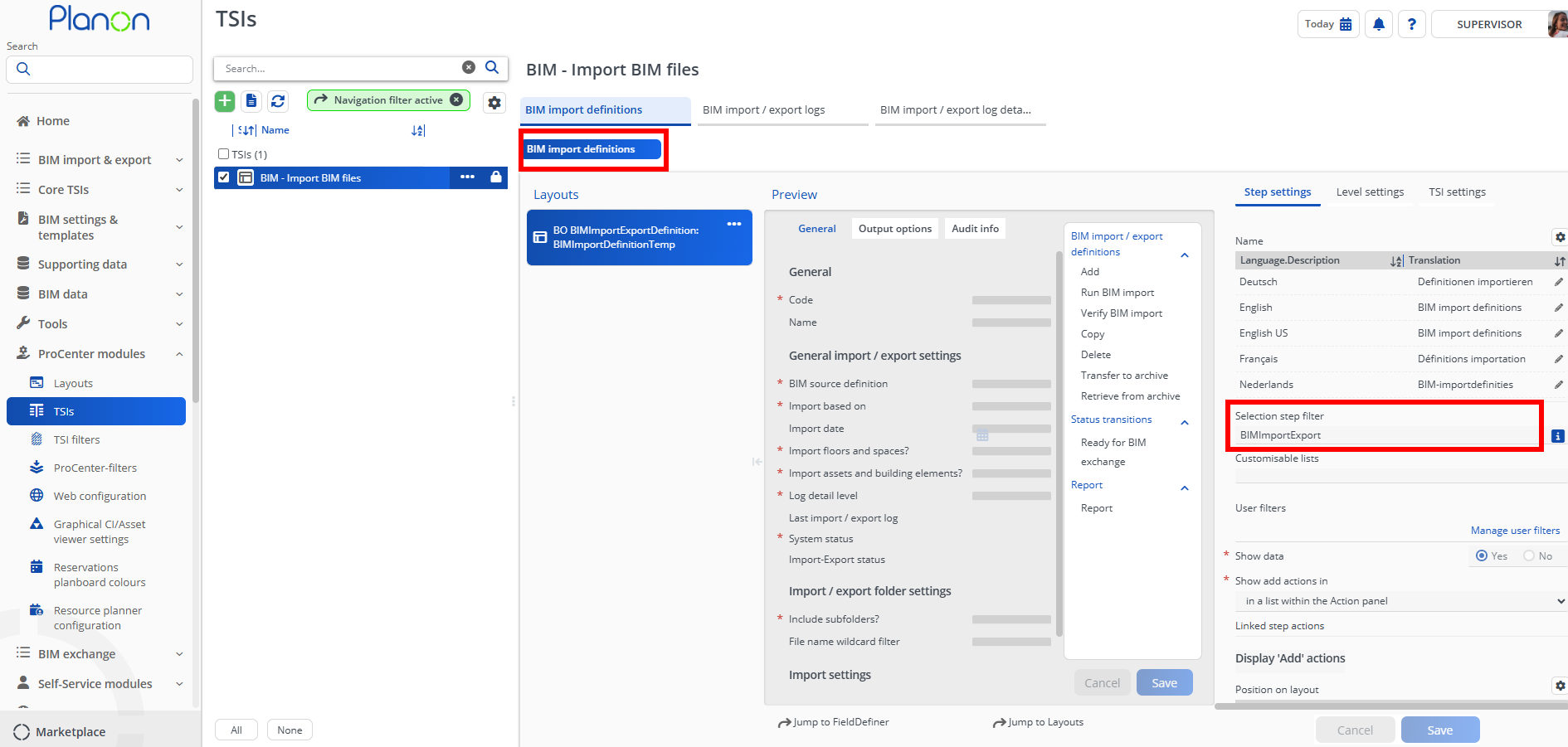Switch to Audit info preview tab
The image size is (1568, 747).
coord(975,229)
